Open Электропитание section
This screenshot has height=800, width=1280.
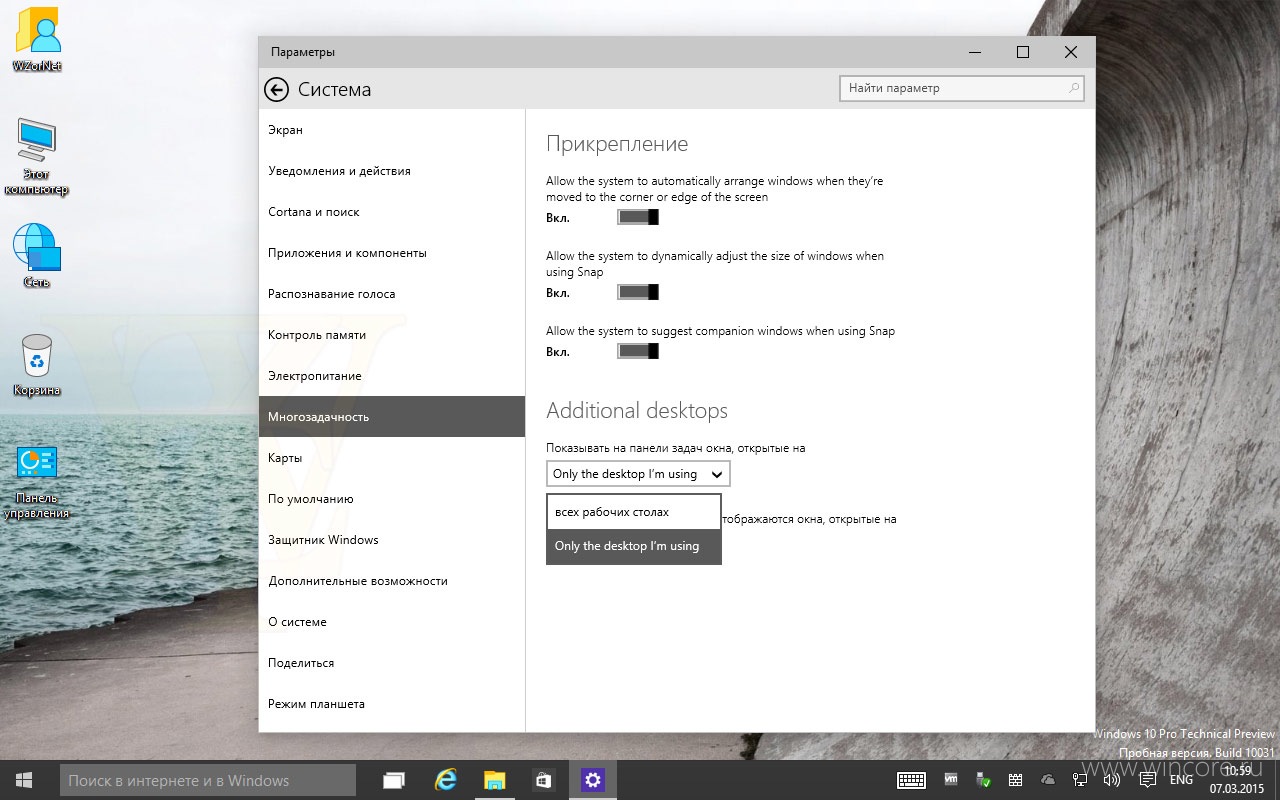(392, 376)
